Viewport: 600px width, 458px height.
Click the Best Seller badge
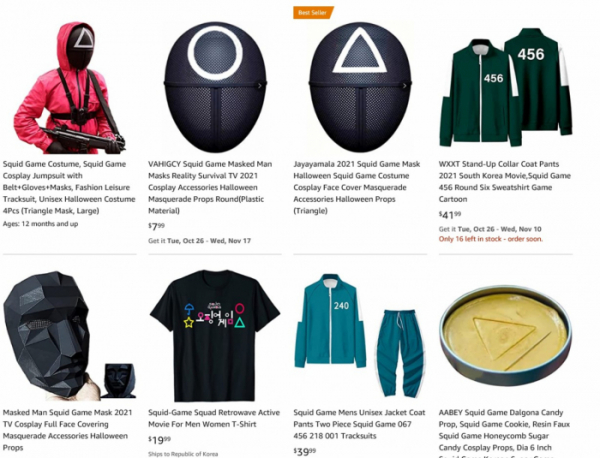click(313, 13)
